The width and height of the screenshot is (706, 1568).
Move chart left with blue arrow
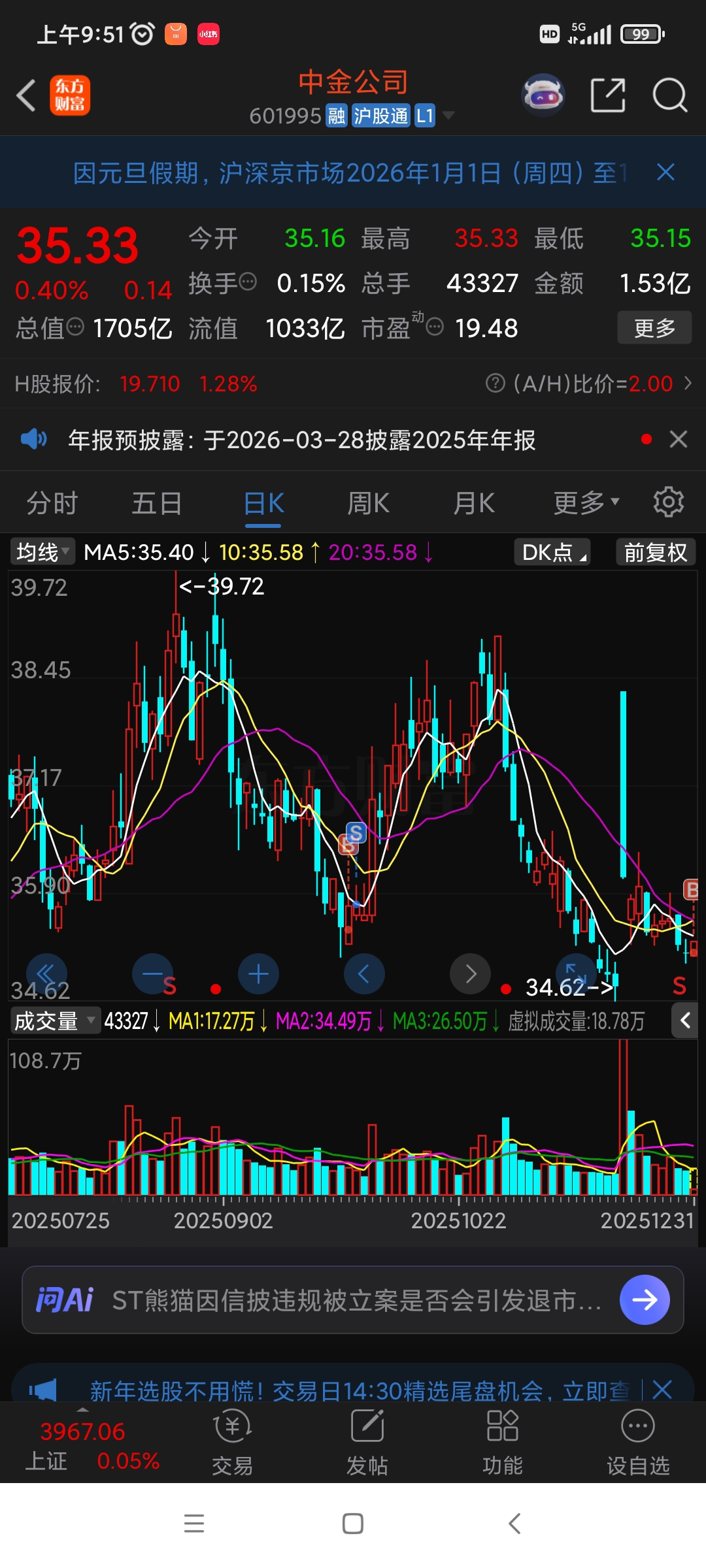(364, 973)
